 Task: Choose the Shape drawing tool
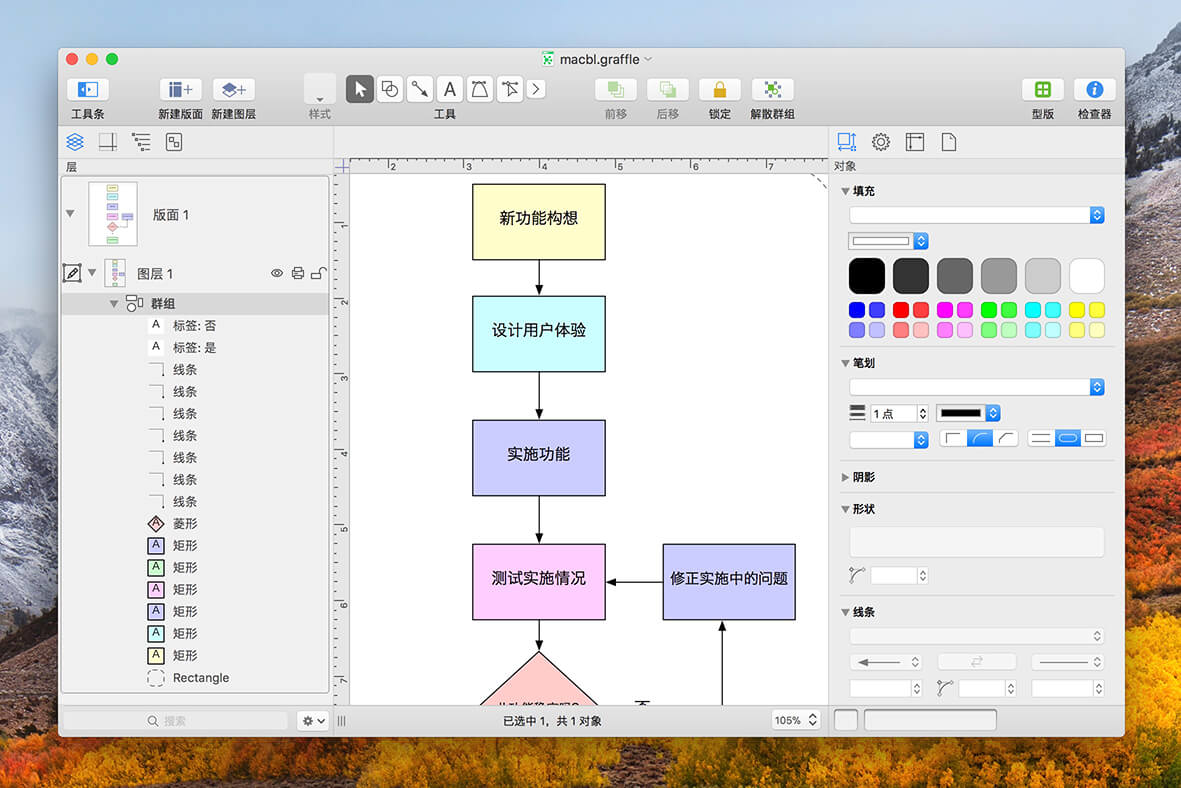pos(389,90)
